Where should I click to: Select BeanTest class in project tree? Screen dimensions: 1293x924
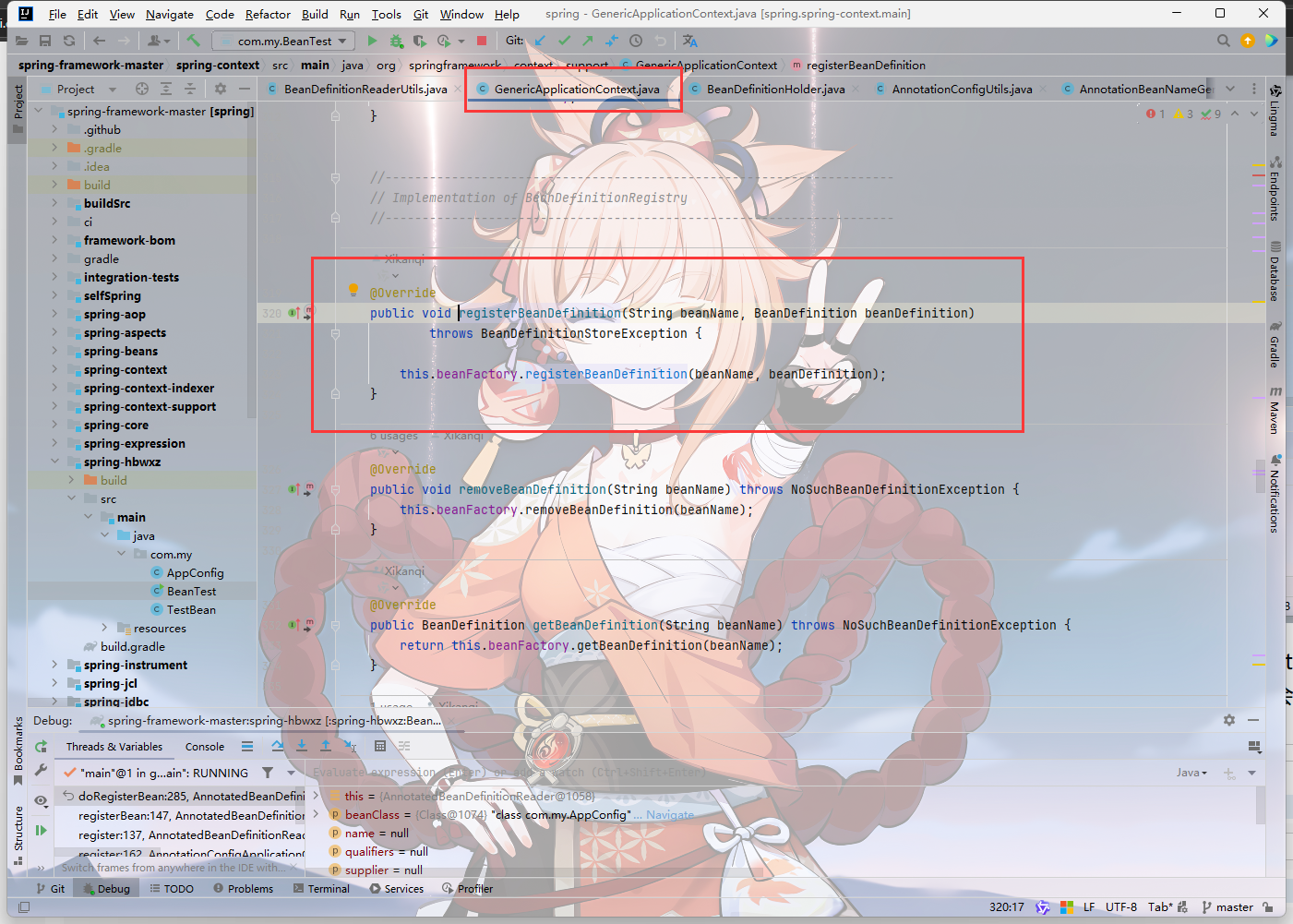tap(192, 591)
